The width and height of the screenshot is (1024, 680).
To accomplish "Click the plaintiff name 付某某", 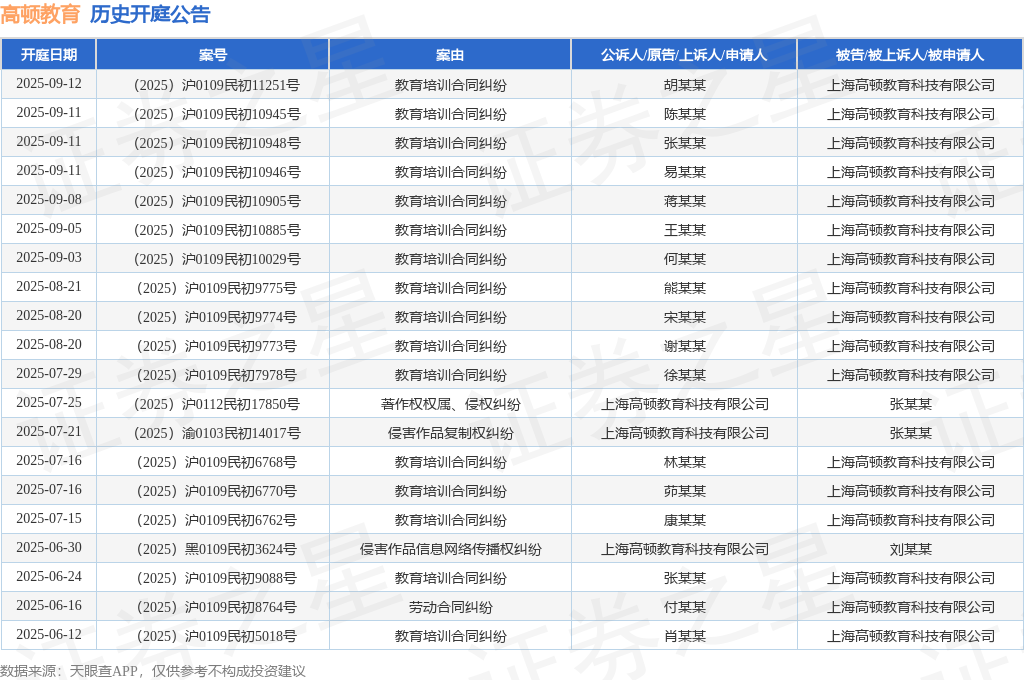I will (x=684, y=607).
